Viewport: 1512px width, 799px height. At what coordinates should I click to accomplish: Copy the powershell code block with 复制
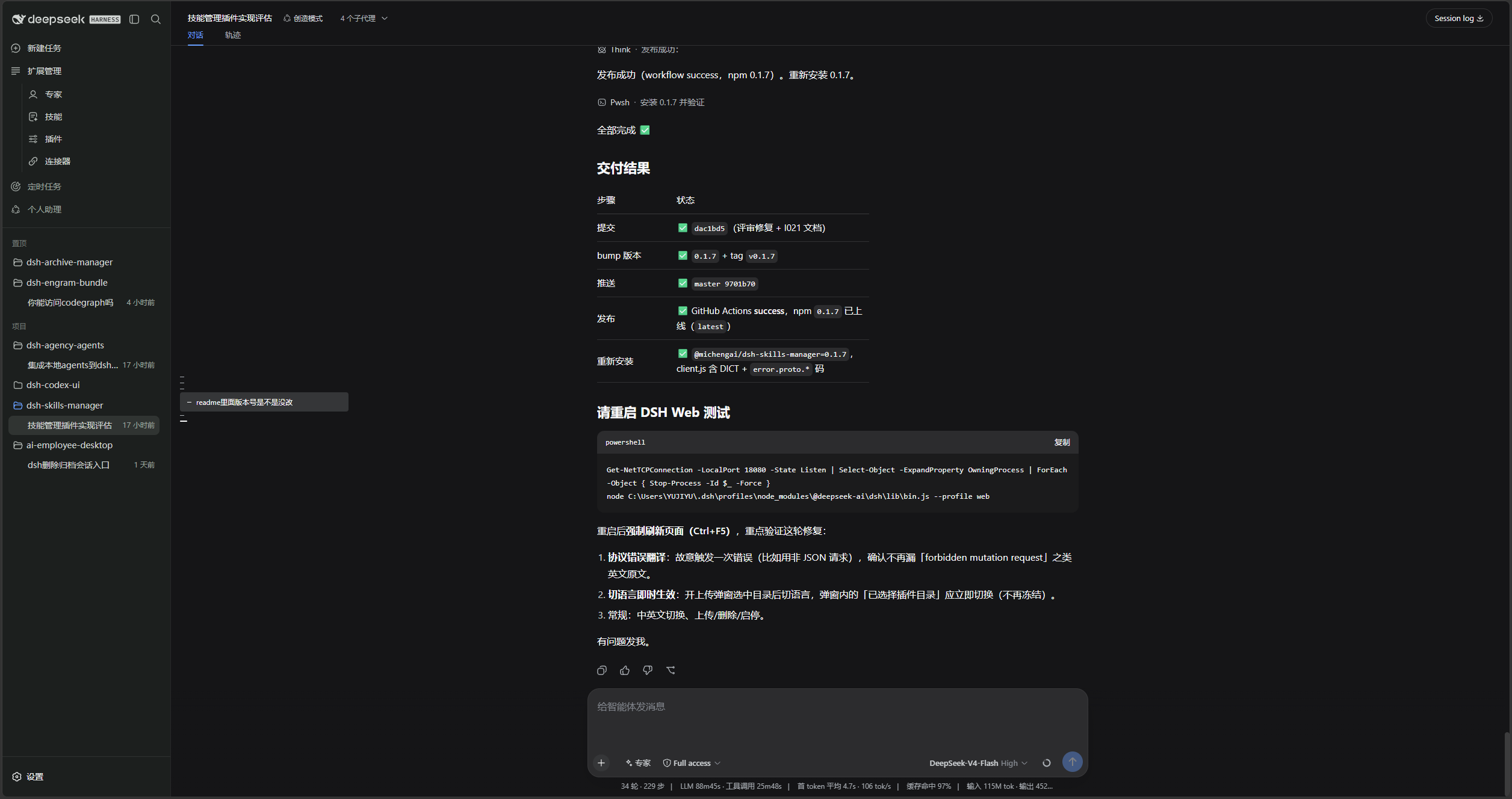pyautogui.click(x=1062, y=442)
